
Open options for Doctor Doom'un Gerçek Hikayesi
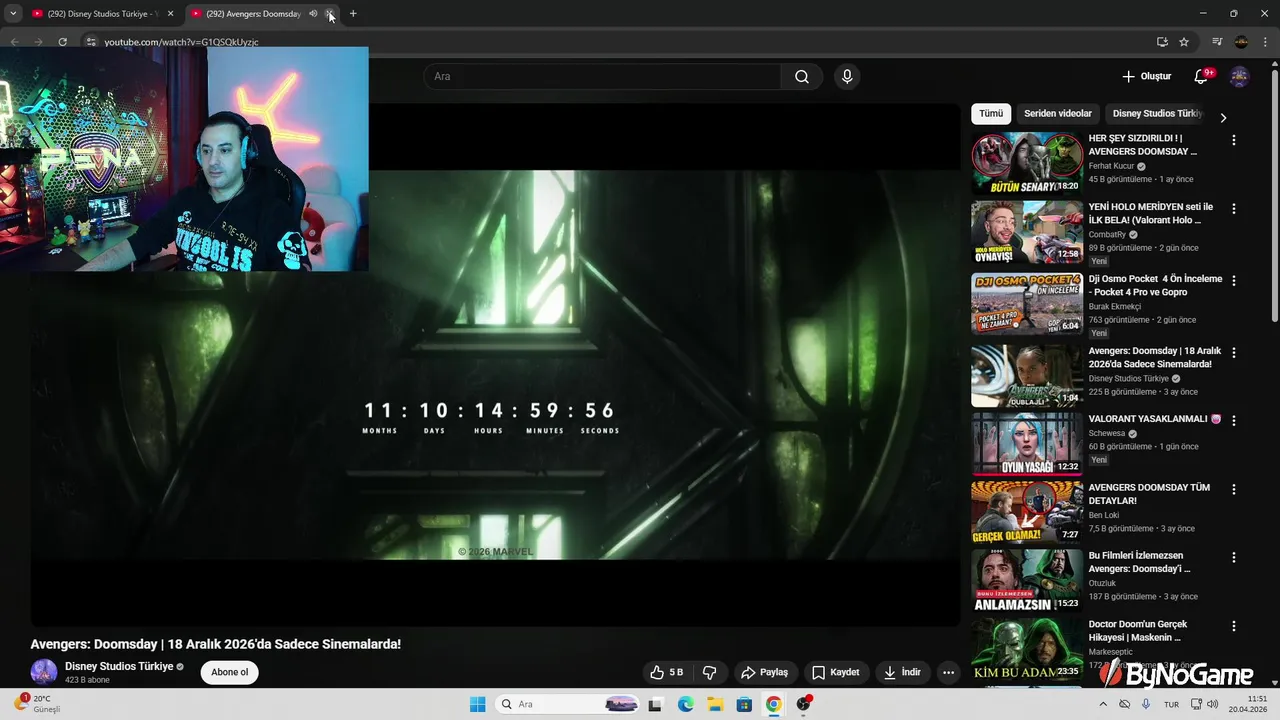pyautogui.click(x=1233, y=626)
